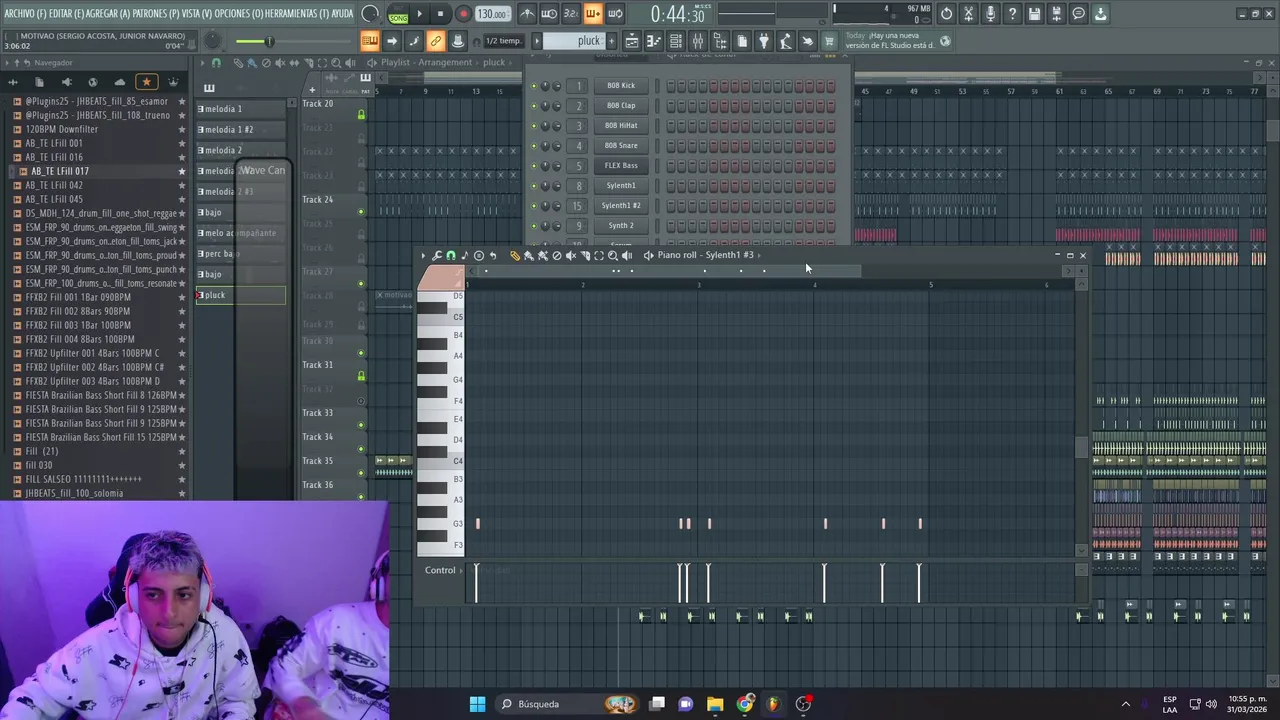
Task: Click the export/render download icon
Action: coord(1100,14)
